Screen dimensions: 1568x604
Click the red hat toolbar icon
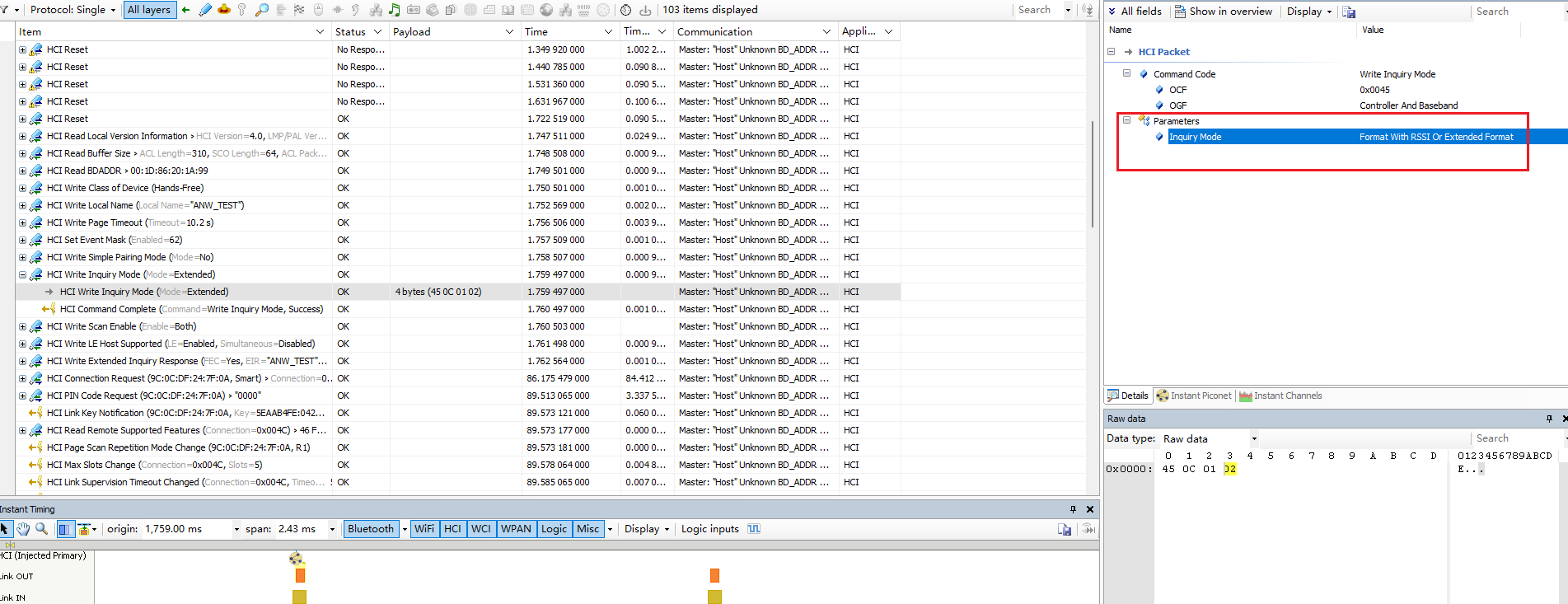(223, 10)
